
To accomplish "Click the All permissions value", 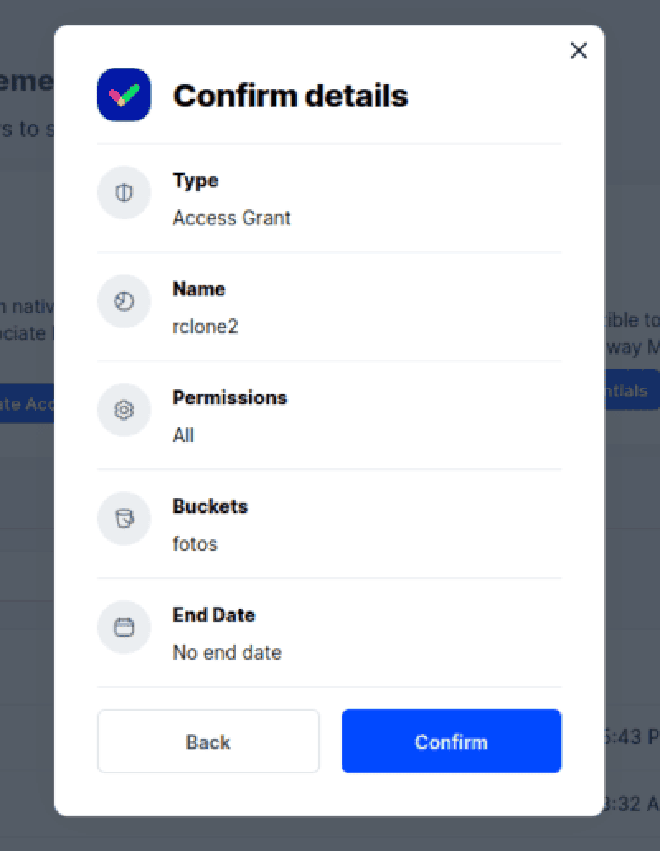I will pyautogui.click(x=183, y=435).
